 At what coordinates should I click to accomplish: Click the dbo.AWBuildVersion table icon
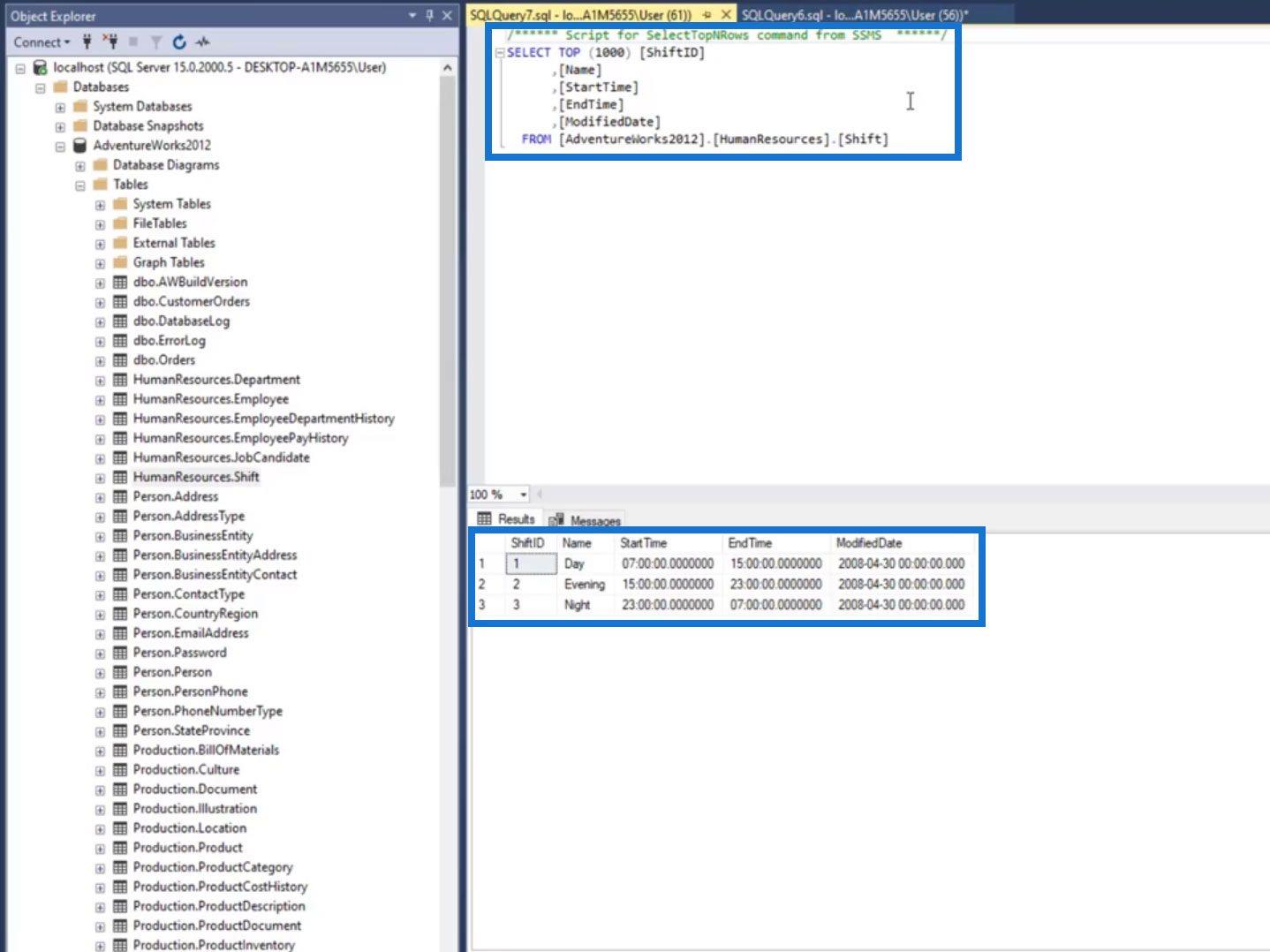pos(120,282)
